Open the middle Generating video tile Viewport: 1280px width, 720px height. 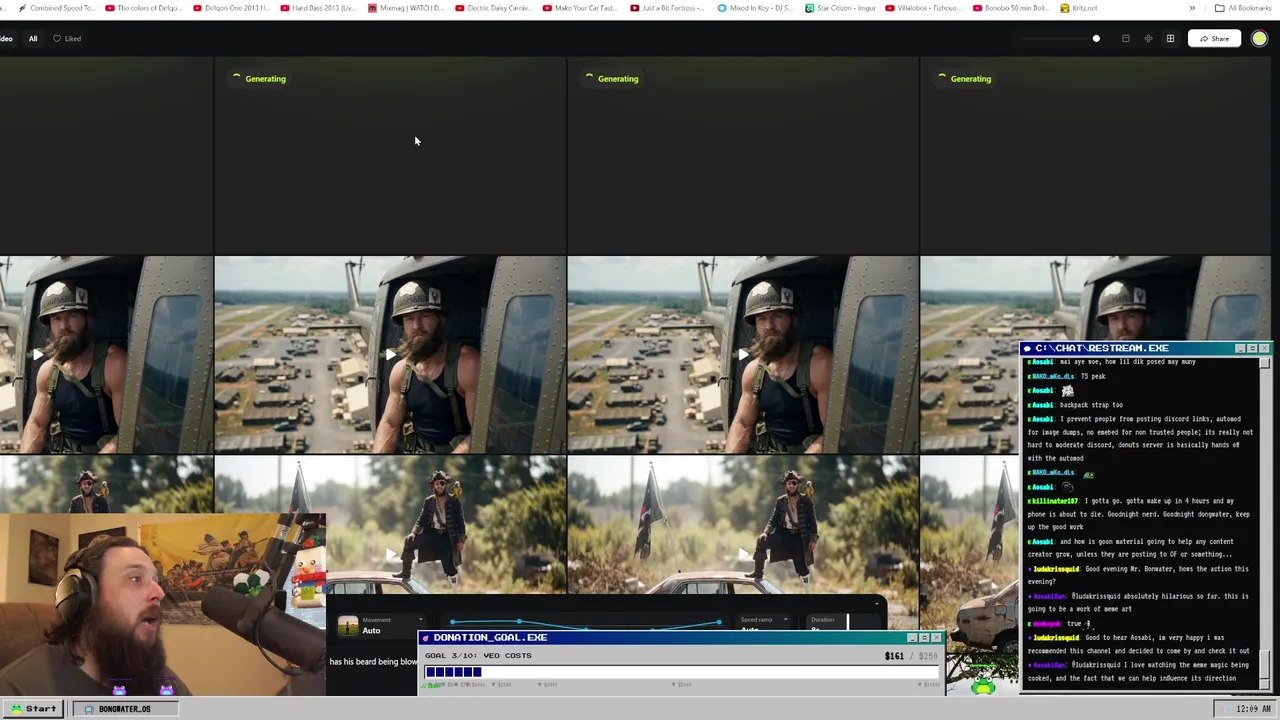743,155
